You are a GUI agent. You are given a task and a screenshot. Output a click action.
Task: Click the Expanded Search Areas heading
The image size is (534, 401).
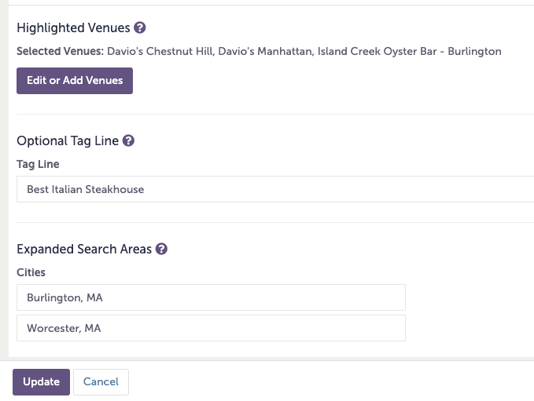[84, 249]
